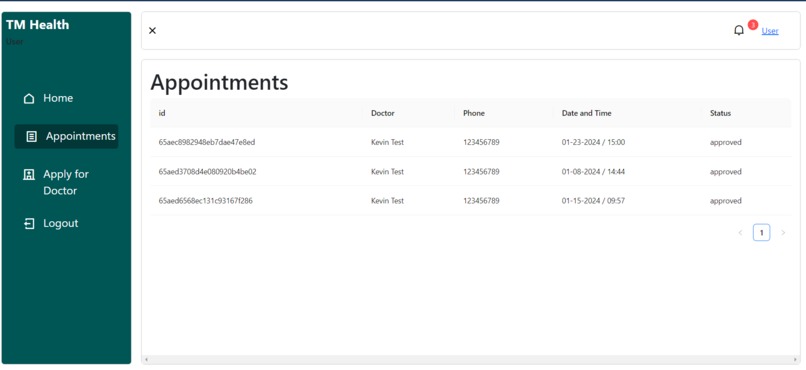Go to previous page arrow in pagination

[740, 233]
